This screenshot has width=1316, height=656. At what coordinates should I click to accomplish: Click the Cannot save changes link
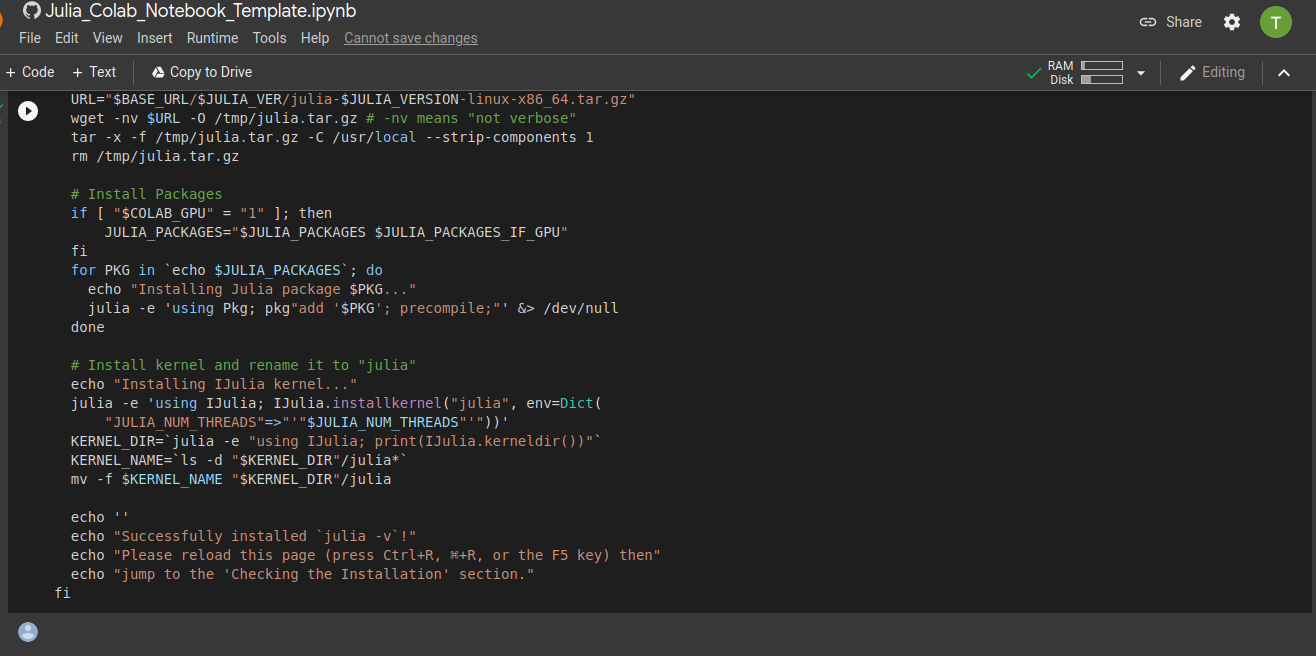click(410, 38)
